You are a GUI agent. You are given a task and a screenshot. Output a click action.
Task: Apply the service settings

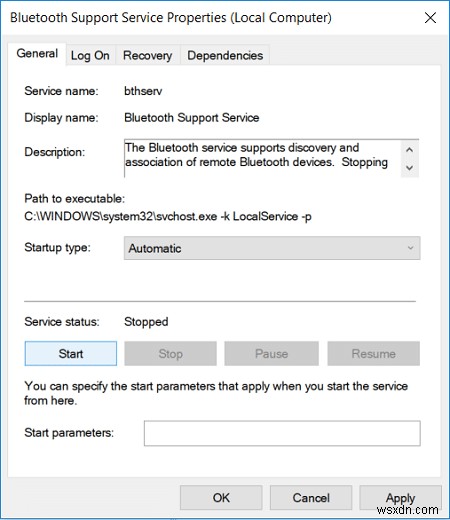pyautogui.click(x=400, y=498)
